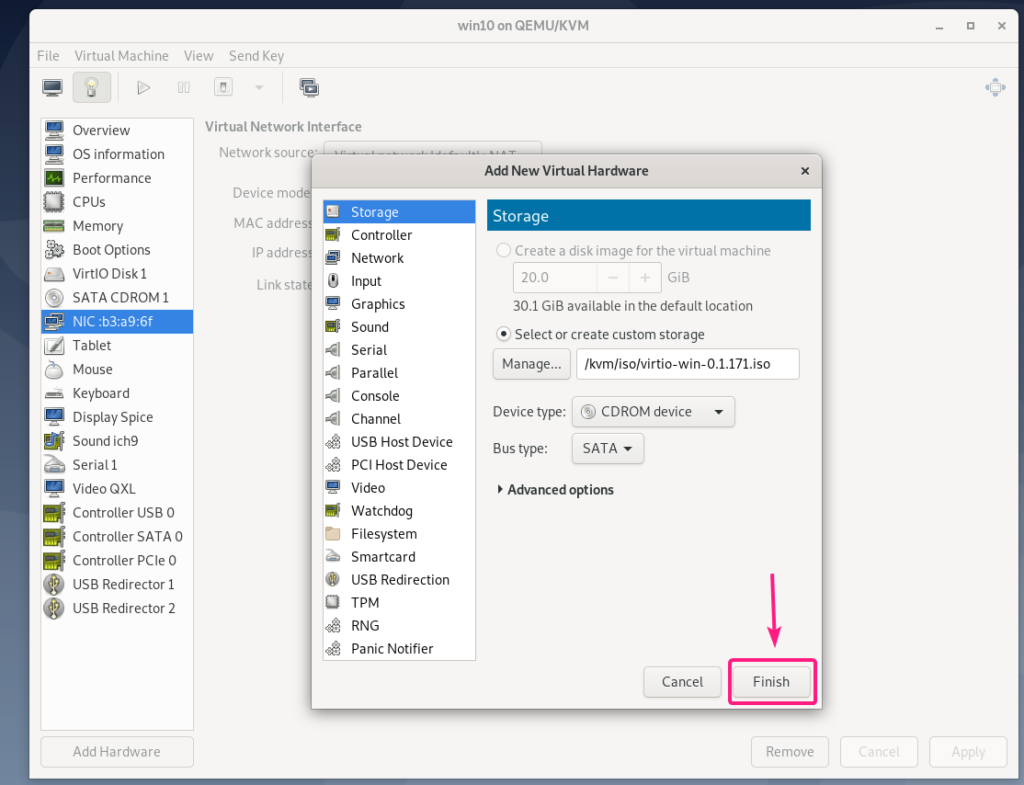
Task: Choose USB Host Device in dialog
Action: click(399, 442)
